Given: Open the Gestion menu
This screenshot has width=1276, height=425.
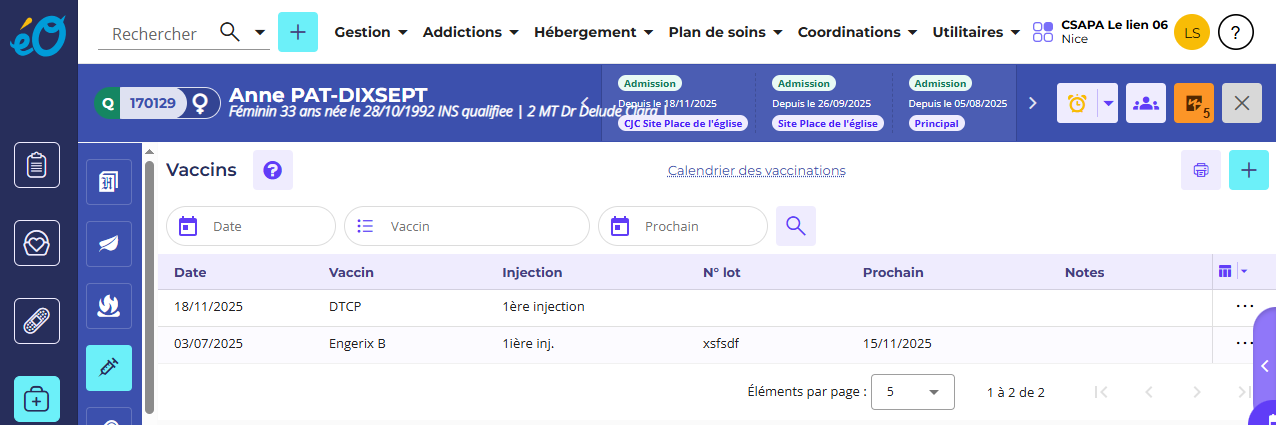Looking at the screenshot, I should click(371, 32).
